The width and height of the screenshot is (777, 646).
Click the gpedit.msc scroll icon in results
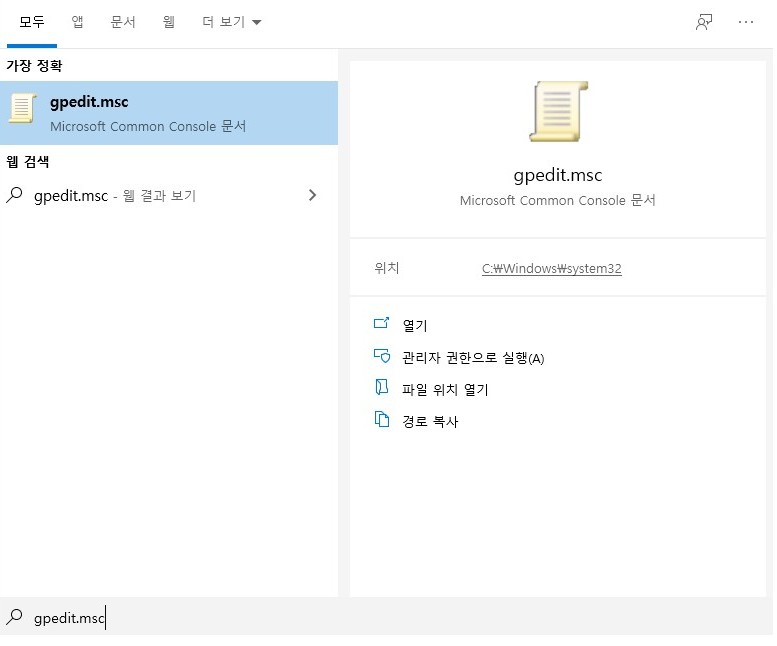pyautogui.click(x=22, y=108)
